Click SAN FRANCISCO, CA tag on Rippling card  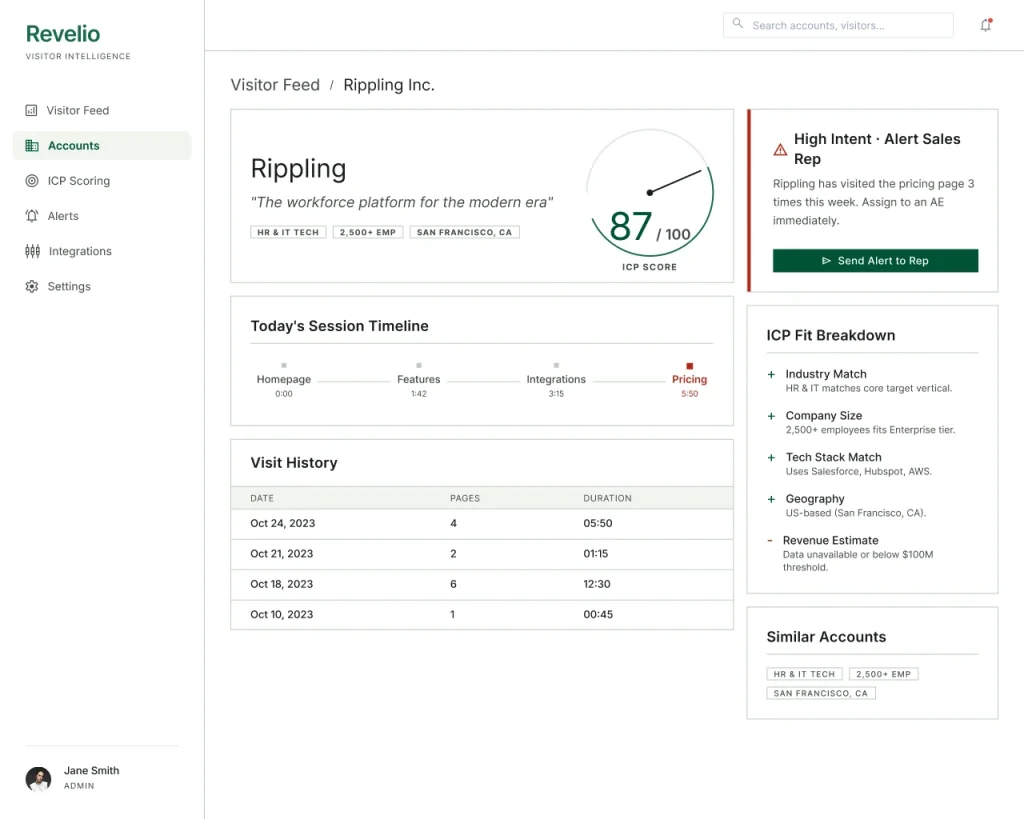(464, 232)
